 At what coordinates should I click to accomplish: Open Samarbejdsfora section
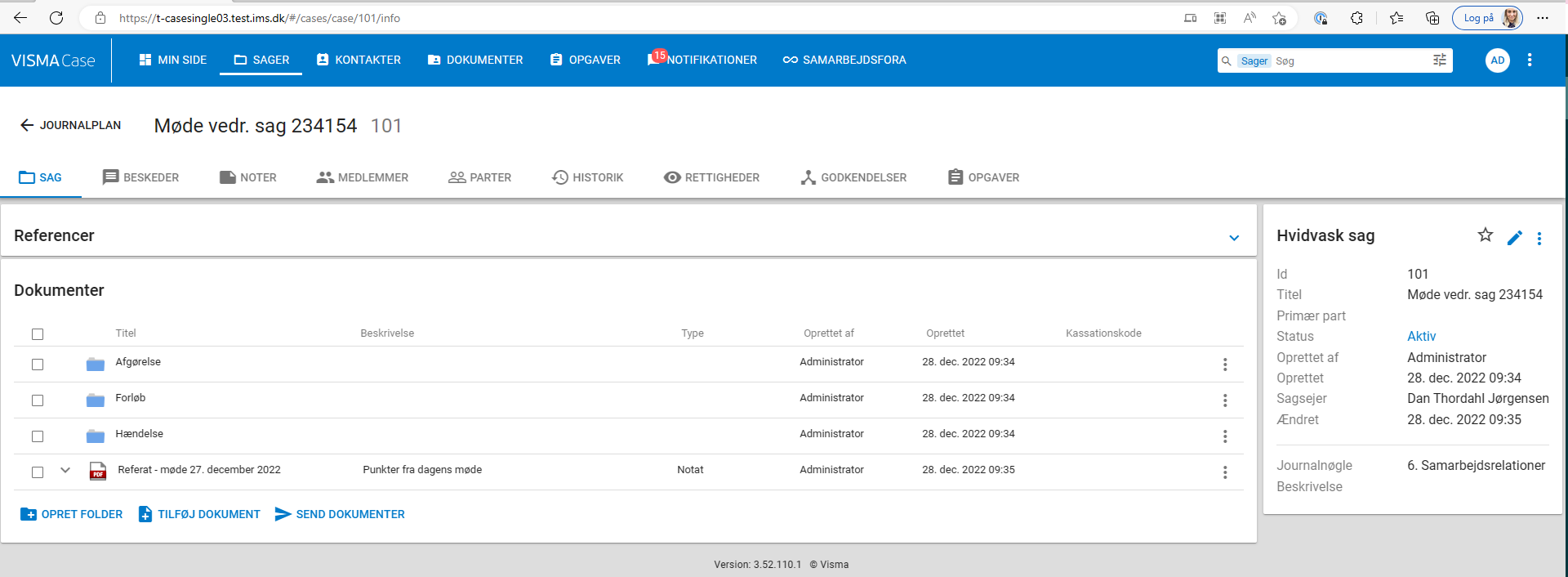[844, 60]
